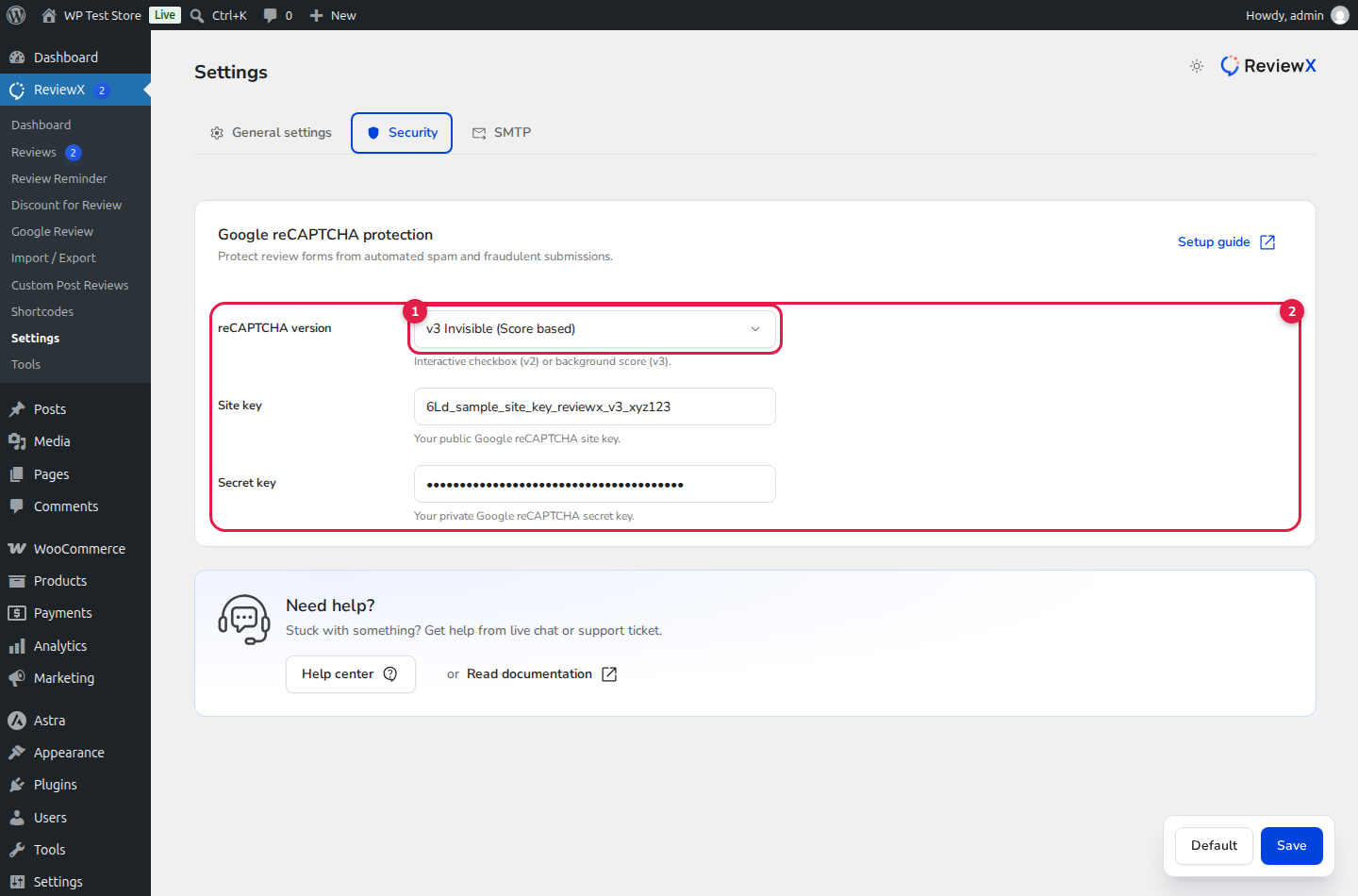Click the Marketing megaphone icon

coord(17,678)
